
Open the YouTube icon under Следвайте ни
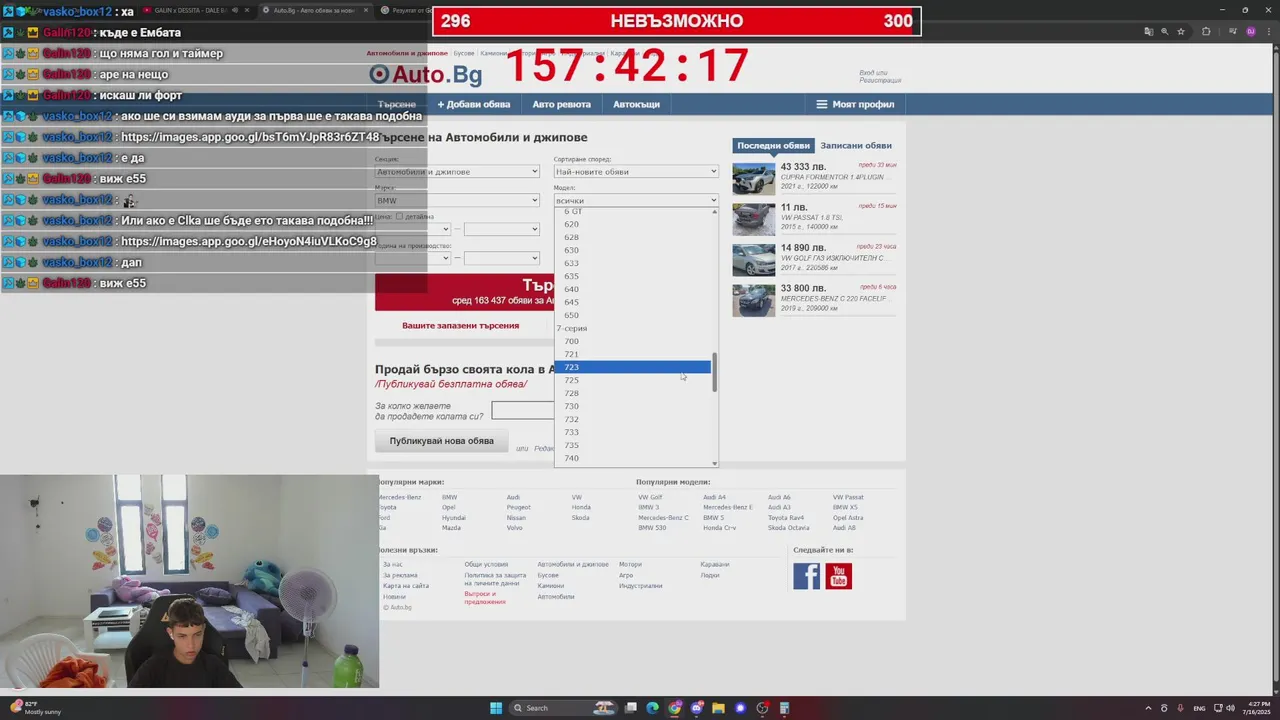(839, 576)
